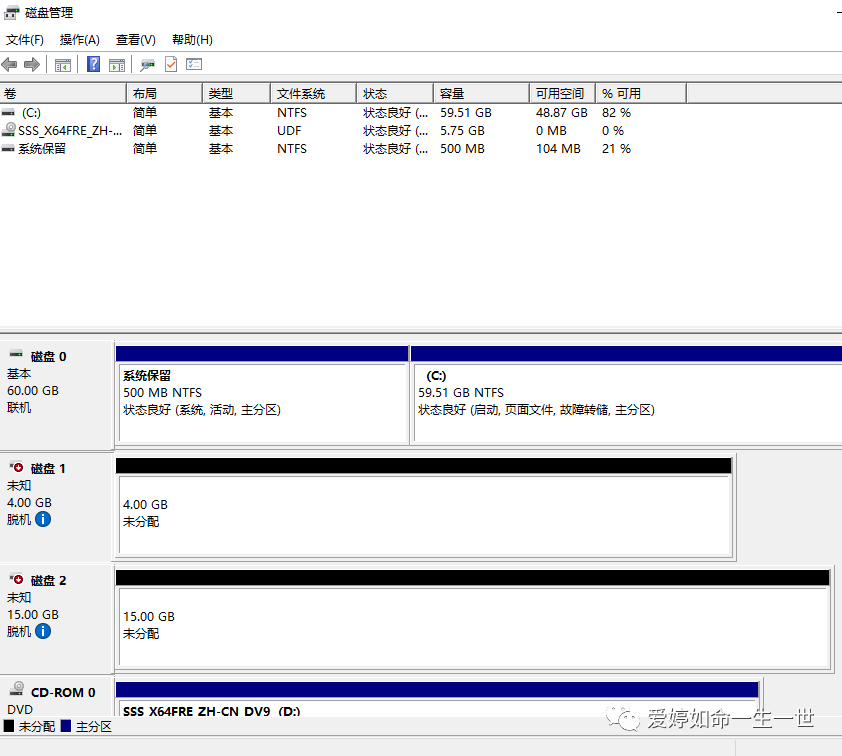Click the 82 % available cell
This screenshot has width=842, height=756.
tap(616, 113)
